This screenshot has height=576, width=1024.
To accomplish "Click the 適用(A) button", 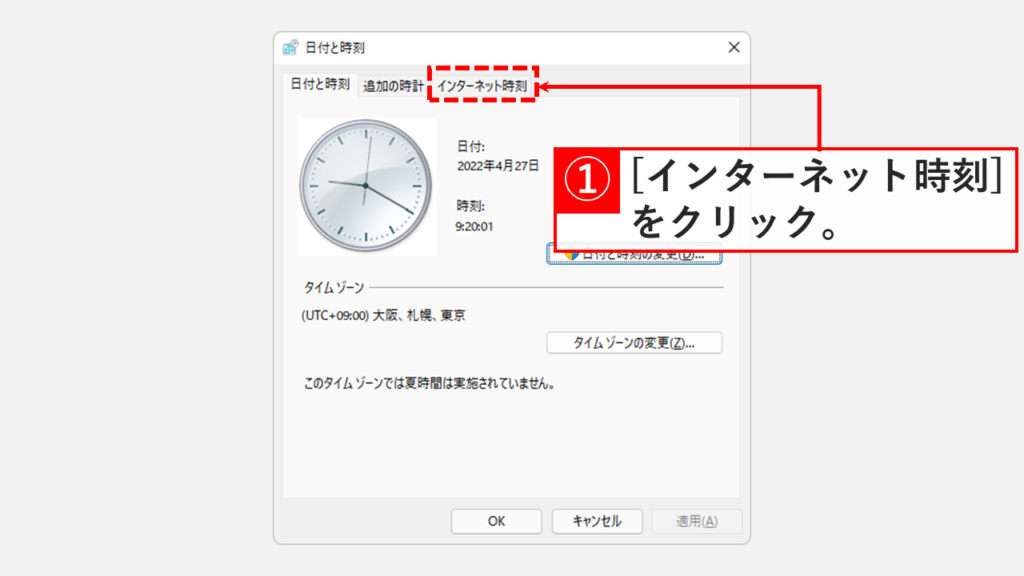I will point(697,521).
